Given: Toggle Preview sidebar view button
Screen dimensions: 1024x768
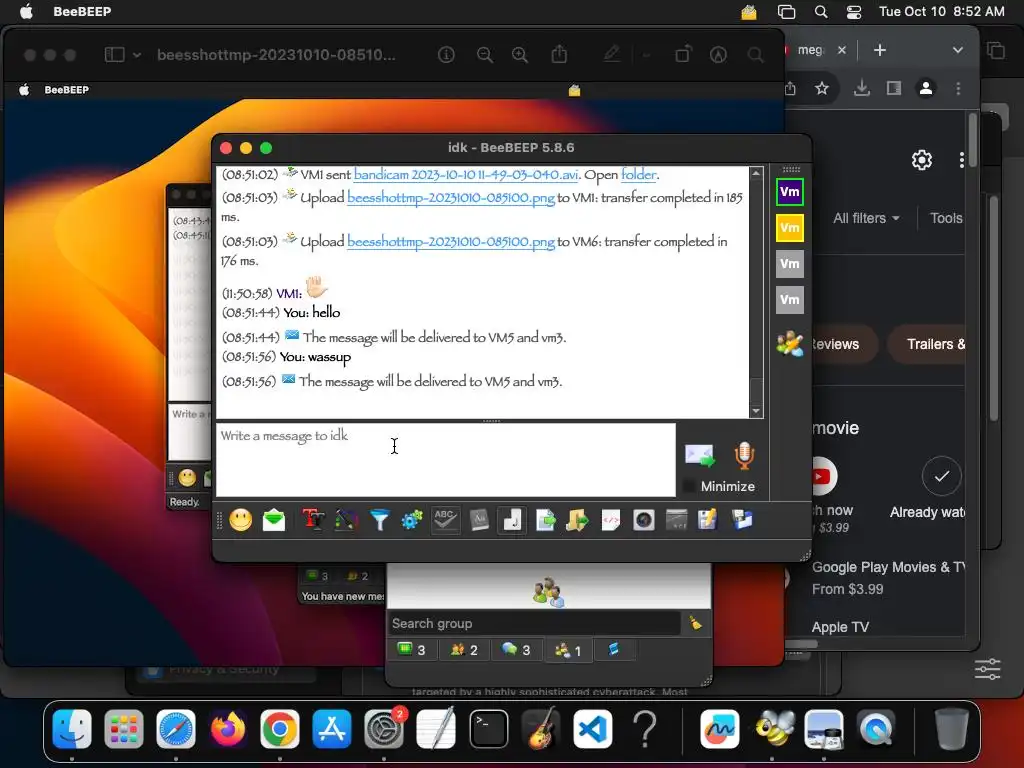Looking at the screenshot, I should click(x=114, y=55).
